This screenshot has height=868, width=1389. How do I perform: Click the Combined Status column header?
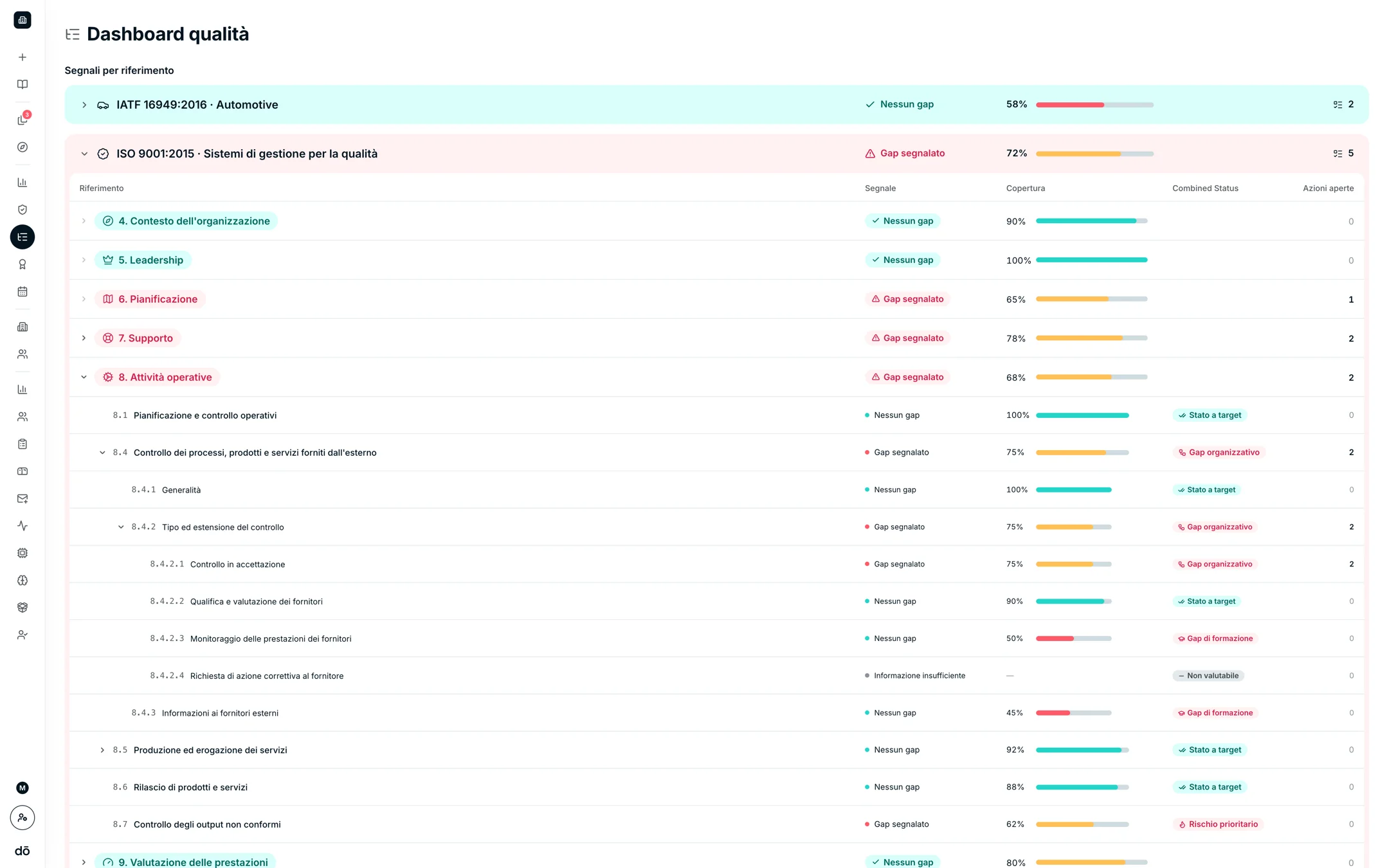click(1205, 188)
